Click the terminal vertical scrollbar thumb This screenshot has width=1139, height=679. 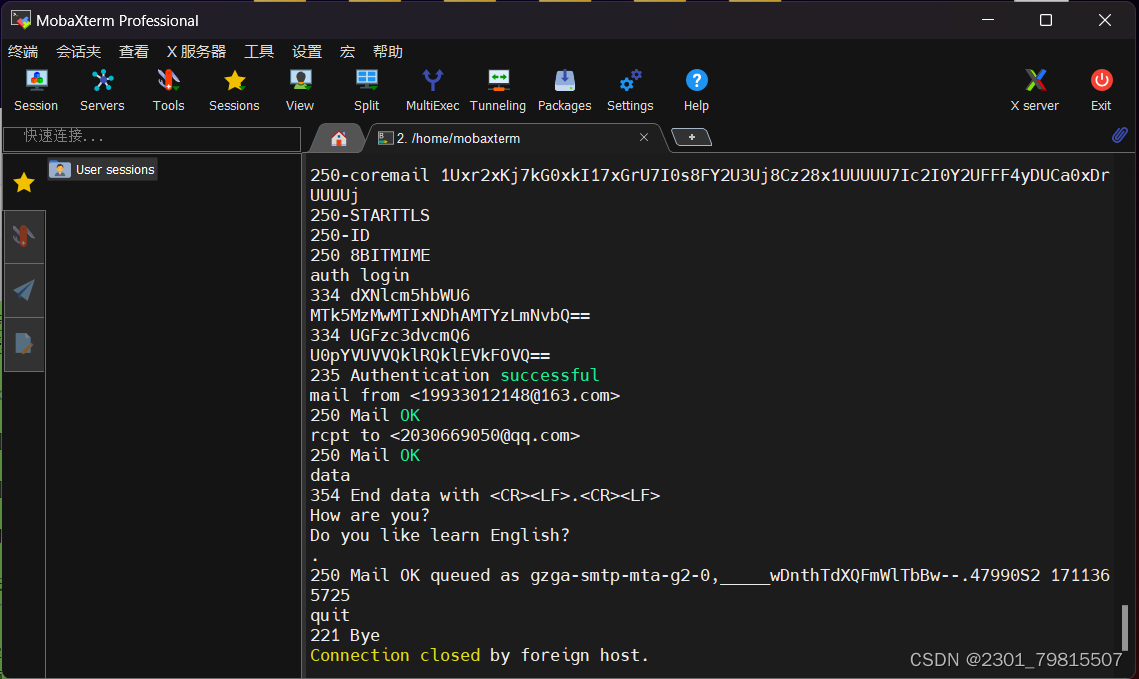coord(1125,627)
